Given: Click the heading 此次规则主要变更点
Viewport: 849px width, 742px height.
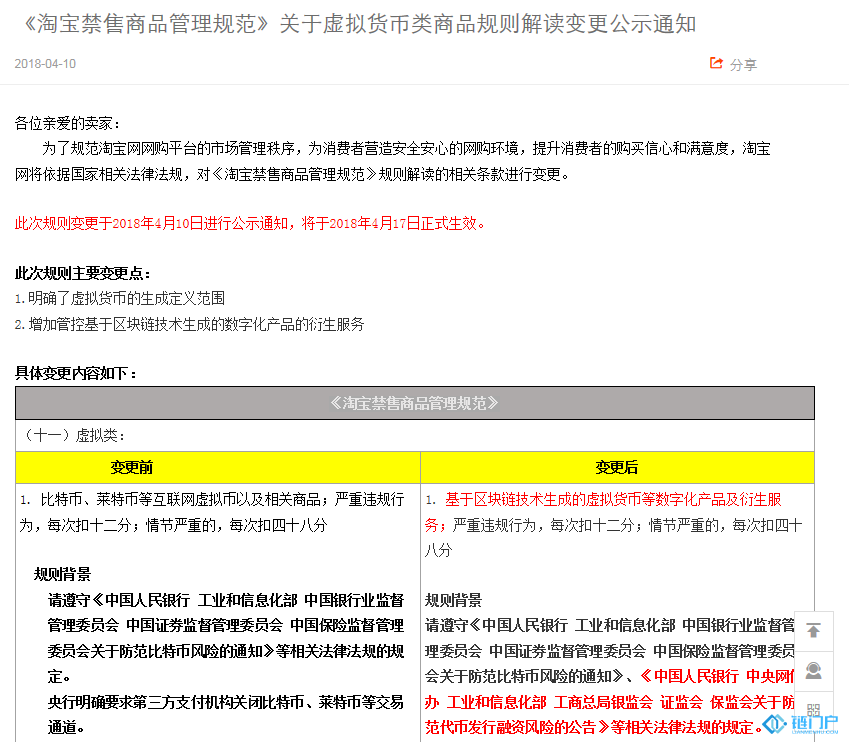Looking at the screenshot, I should point(82,273).
